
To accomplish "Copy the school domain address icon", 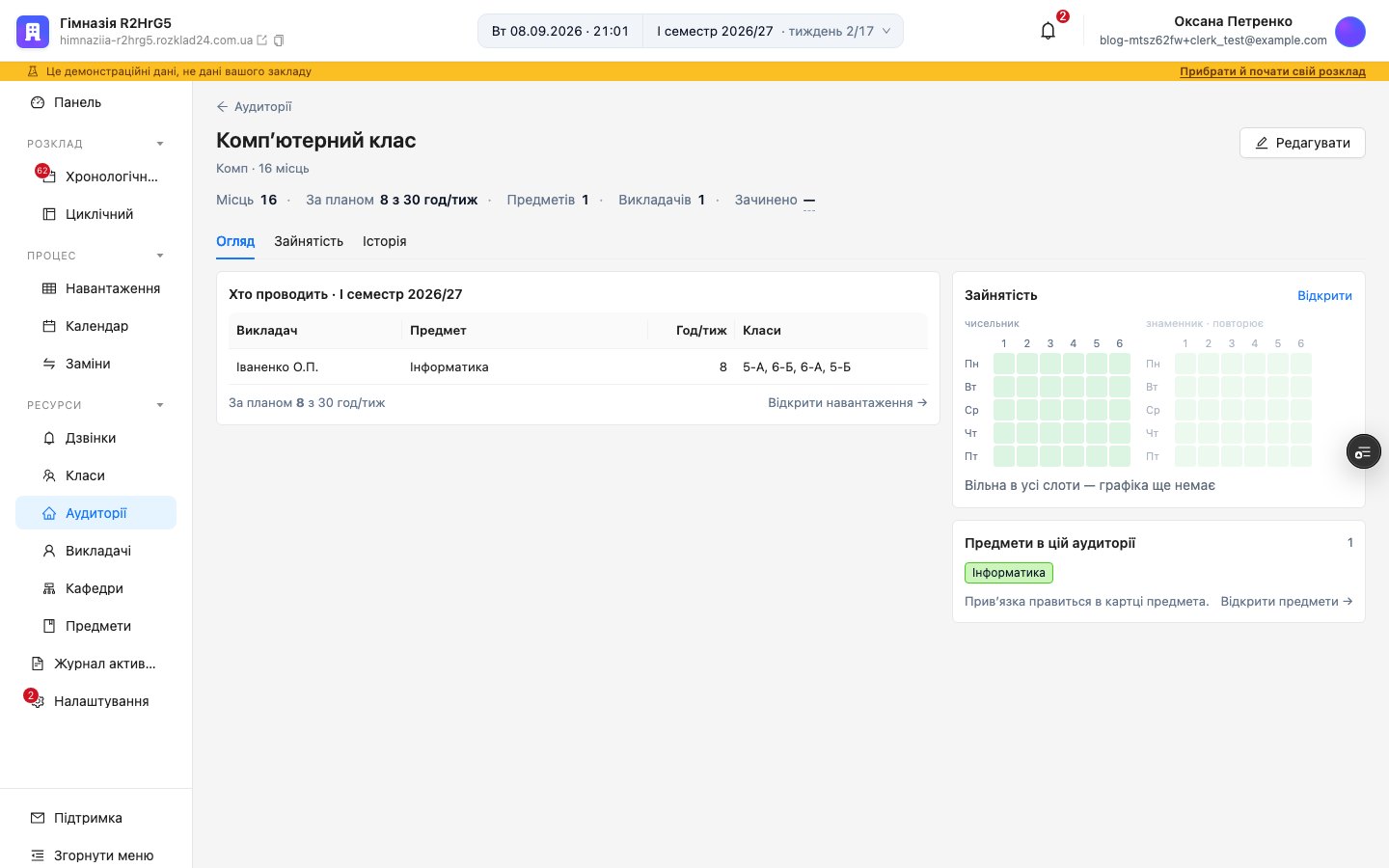I will [x=279, y=41].
